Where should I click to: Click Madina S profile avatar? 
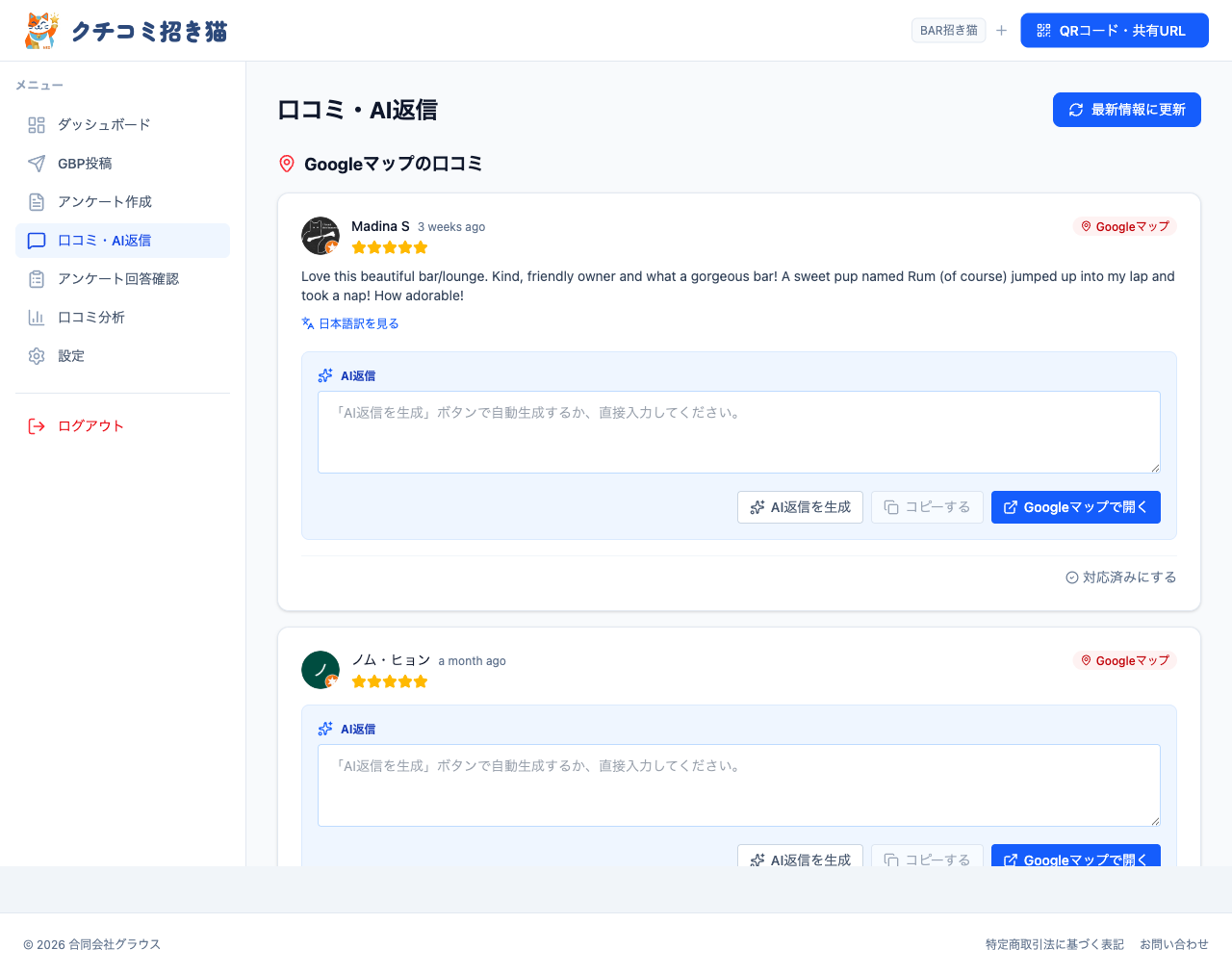coord(321,234)
